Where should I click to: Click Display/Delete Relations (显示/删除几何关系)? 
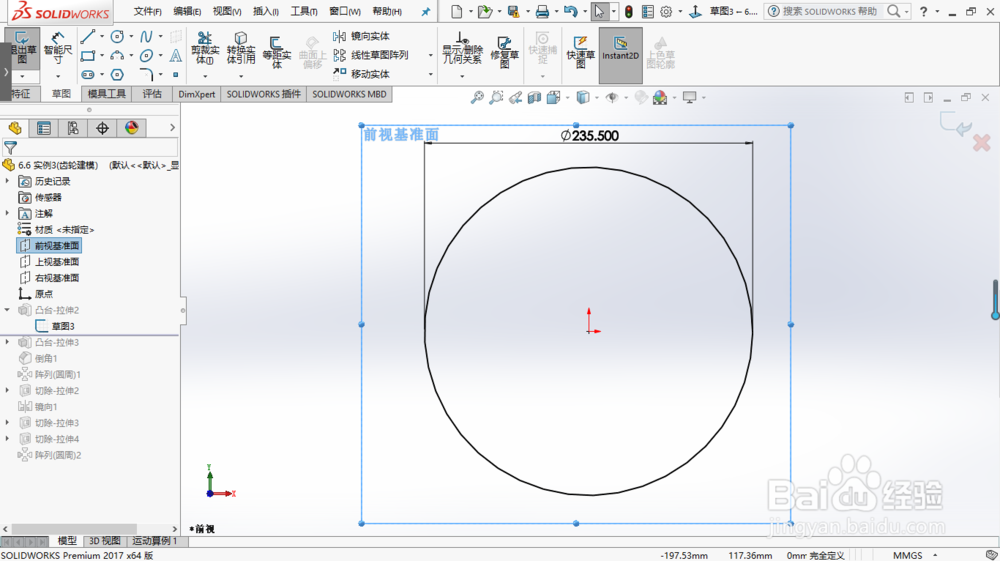tap(462, 49)
